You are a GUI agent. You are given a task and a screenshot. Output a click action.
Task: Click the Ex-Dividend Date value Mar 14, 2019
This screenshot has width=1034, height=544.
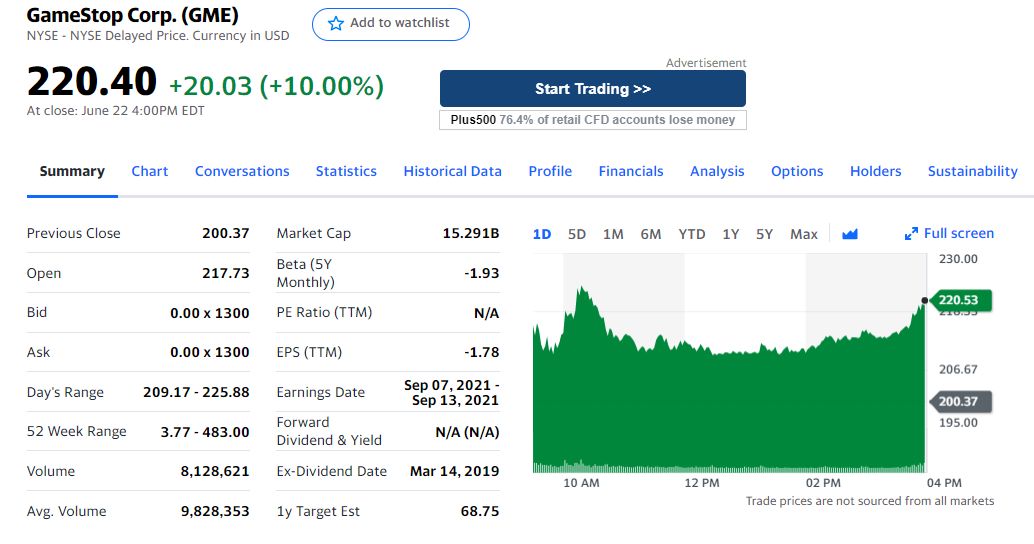pos(454,471)
